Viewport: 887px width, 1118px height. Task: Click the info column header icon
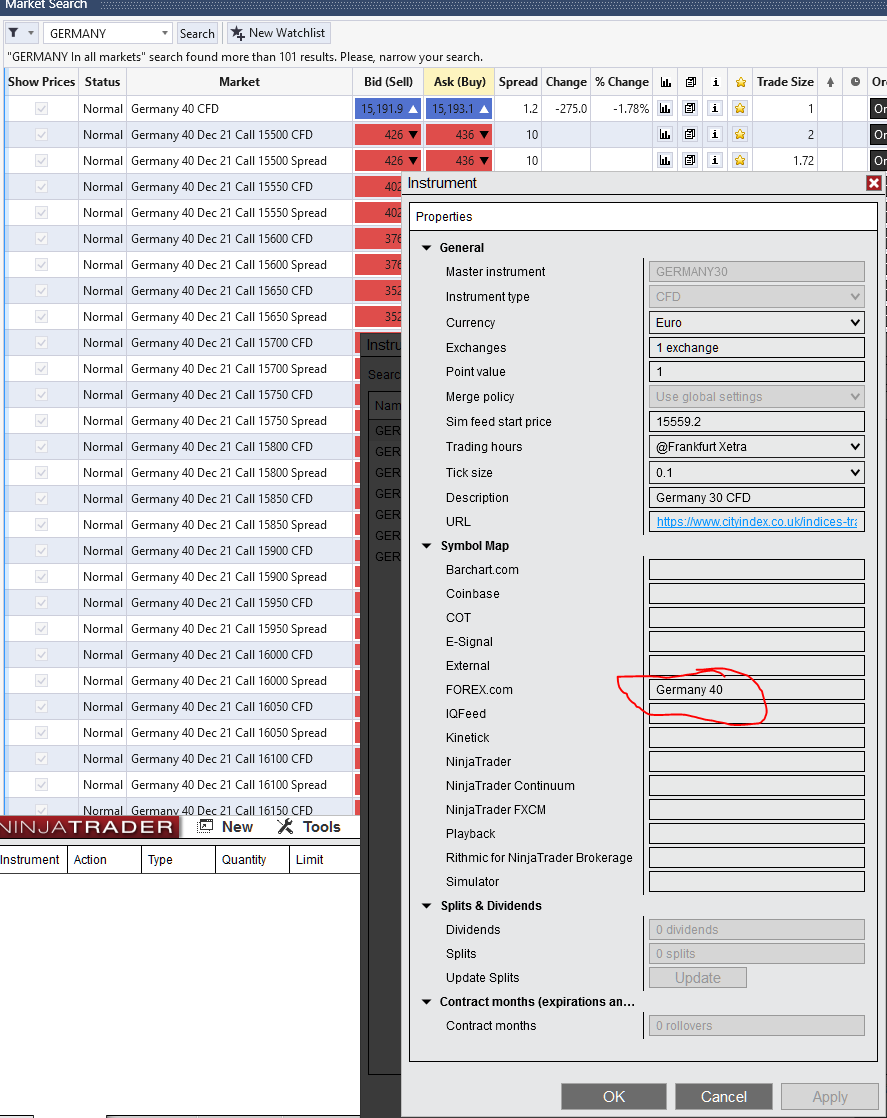(715, 82)
